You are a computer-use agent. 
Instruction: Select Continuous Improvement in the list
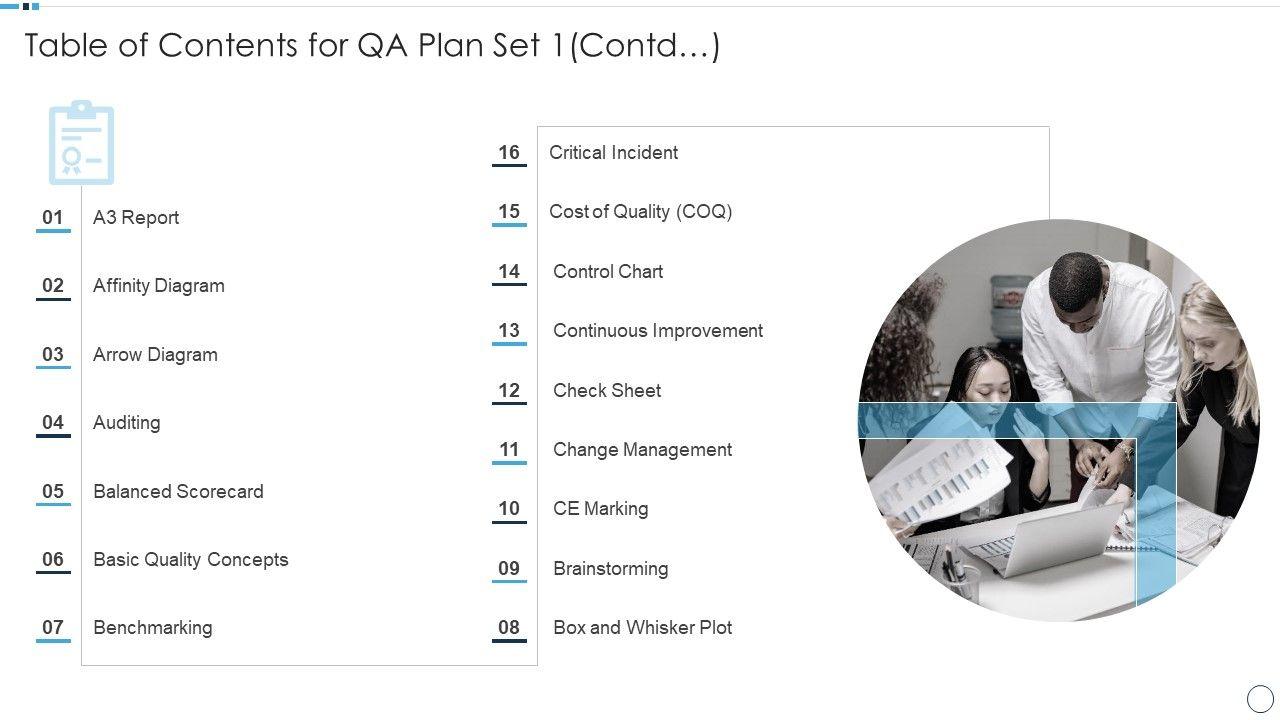[x=658, y=331]
